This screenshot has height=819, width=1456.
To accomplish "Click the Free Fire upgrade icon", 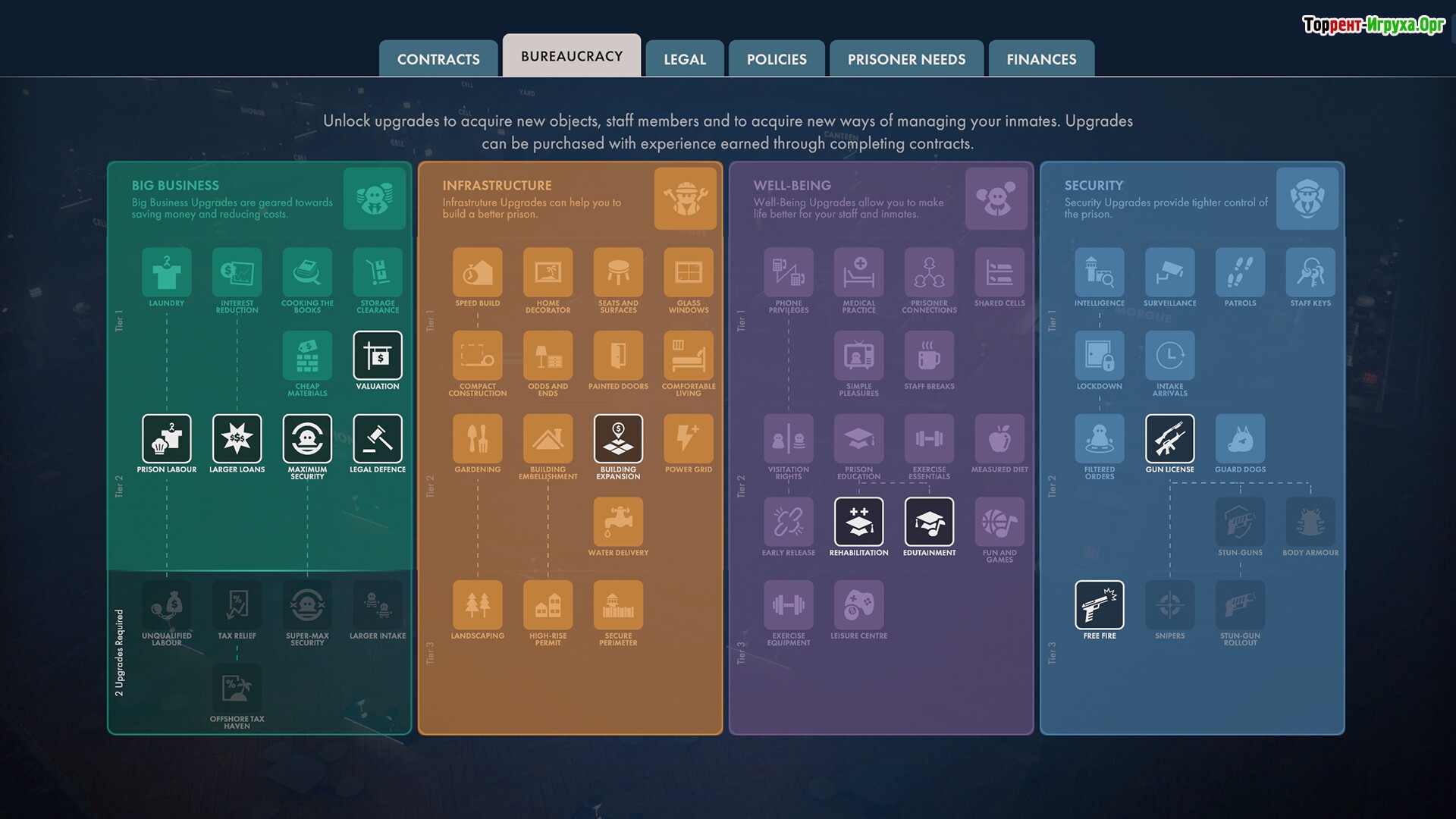I will 1099,605.
